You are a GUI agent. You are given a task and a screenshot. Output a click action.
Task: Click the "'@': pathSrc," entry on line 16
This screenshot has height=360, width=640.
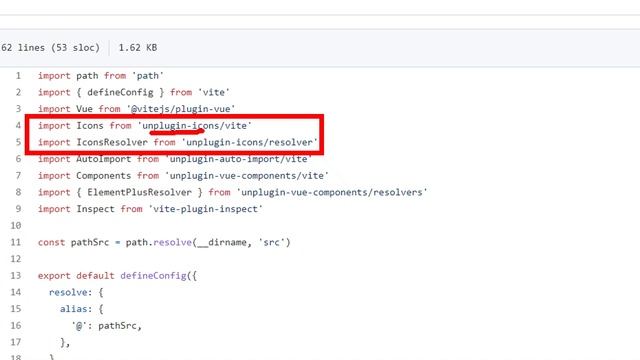(x=106, y=326)
